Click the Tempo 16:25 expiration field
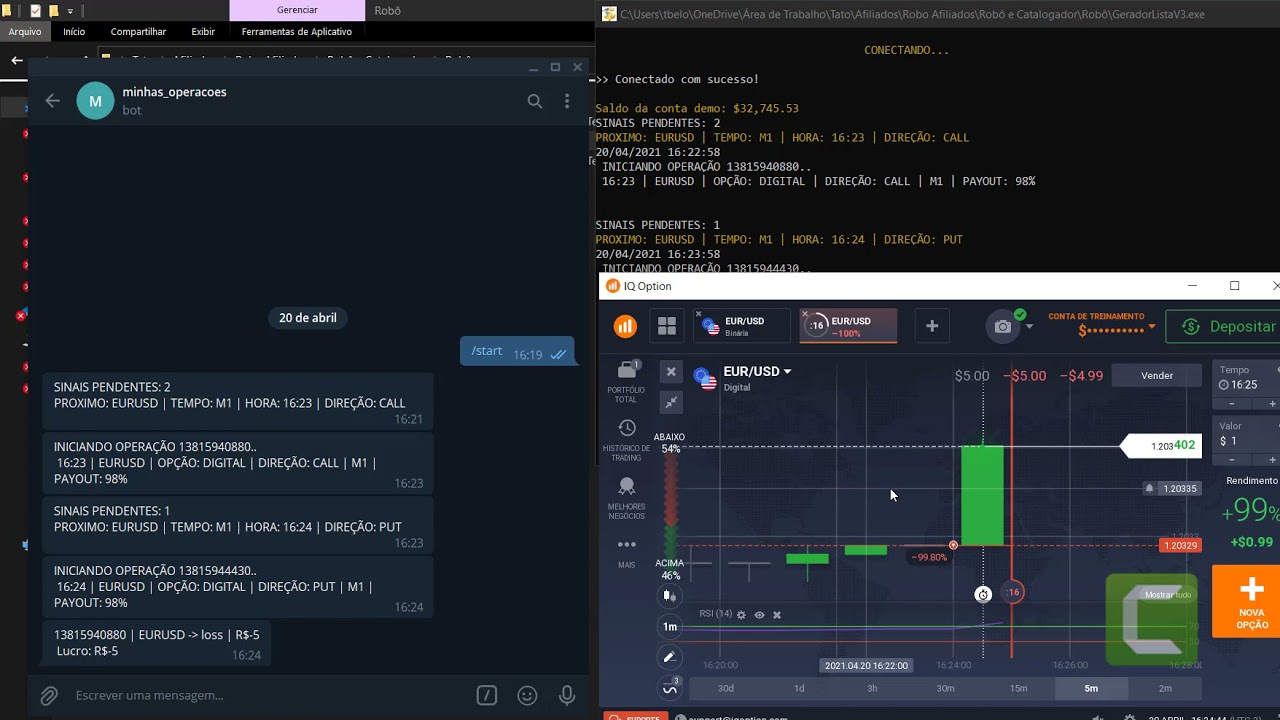The height and width of the screenshot is (720, 1280). 1247,378
